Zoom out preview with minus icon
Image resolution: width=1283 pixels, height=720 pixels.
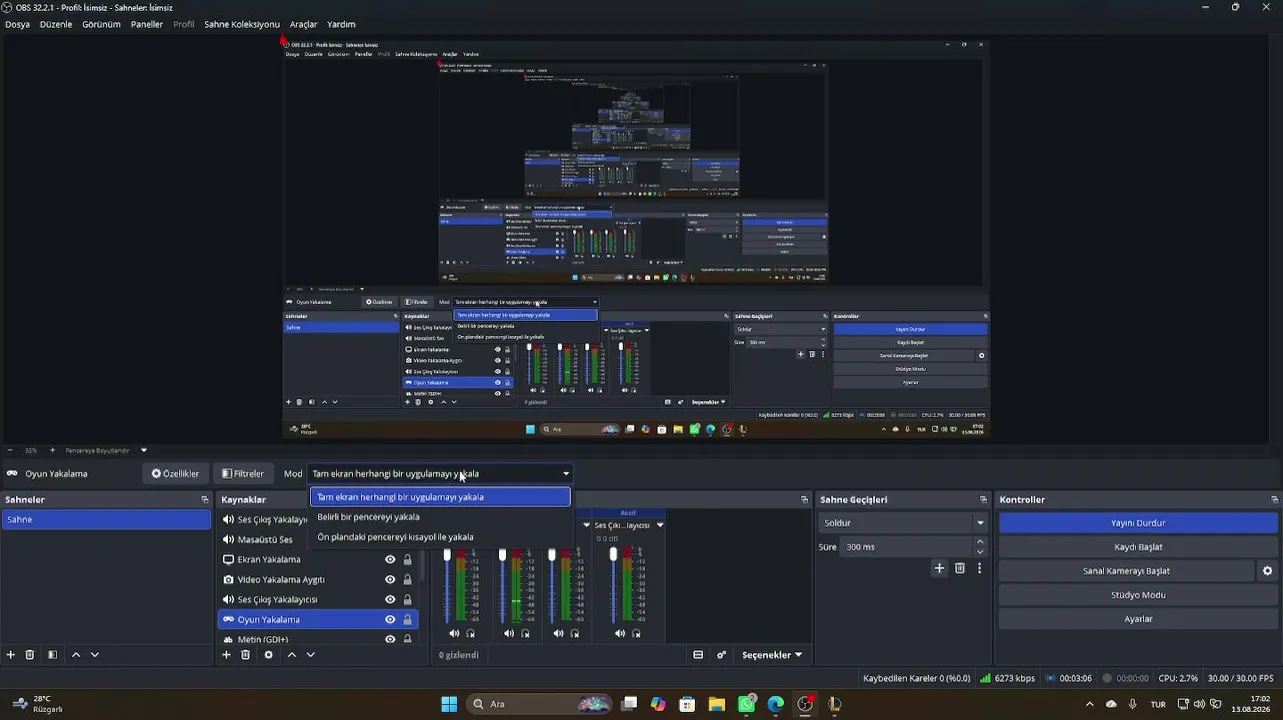tap(10, 450)
